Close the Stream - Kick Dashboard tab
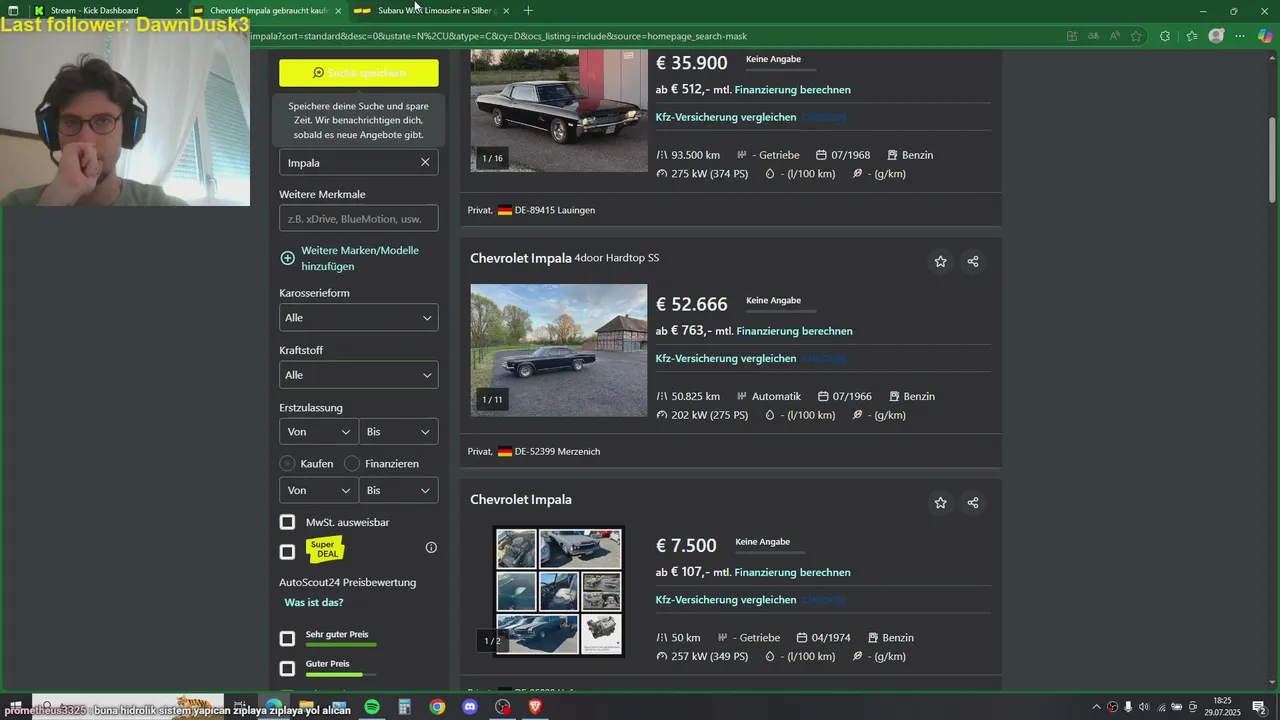This screenshot has width=1280, height=720. pyautogui.click(x=179, y=11)
